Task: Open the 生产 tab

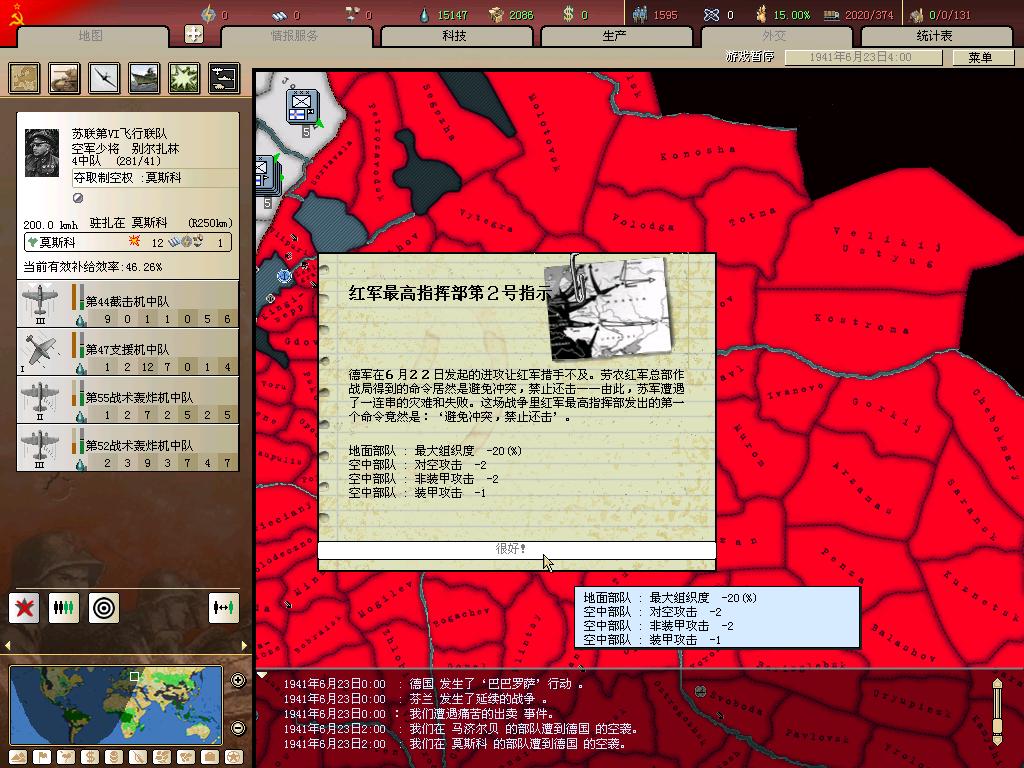Action: coord(615,36)
